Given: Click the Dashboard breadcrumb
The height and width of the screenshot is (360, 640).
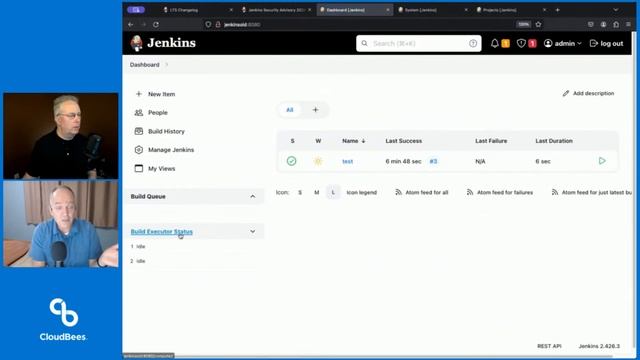Looking at the screenshot, I should [144, 64].
